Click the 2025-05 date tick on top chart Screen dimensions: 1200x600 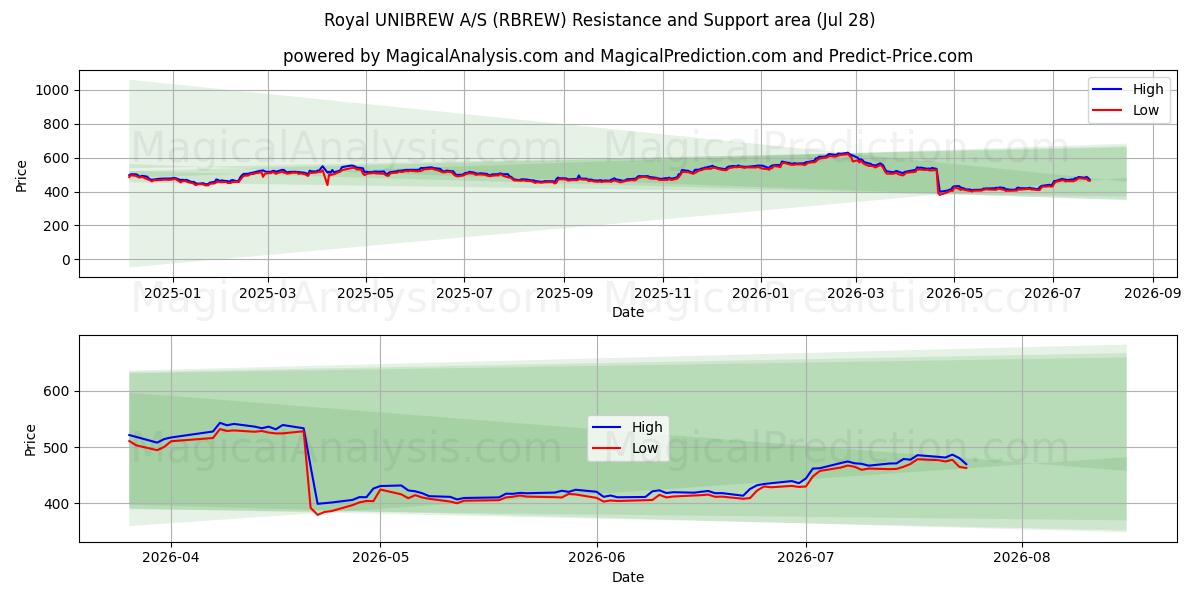click(365, 294)
